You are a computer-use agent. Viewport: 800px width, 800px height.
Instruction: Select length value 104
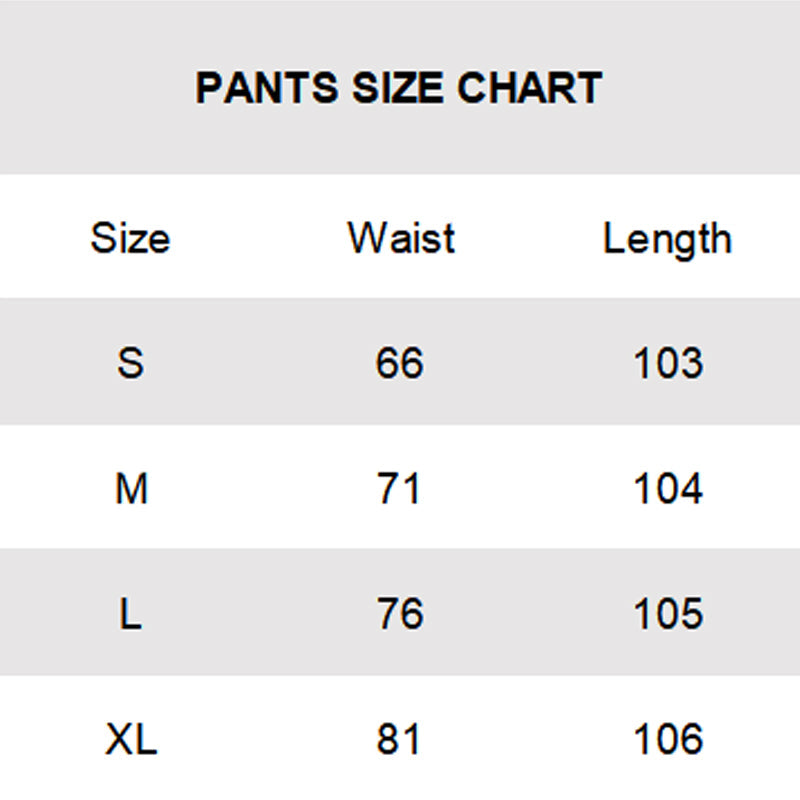[x=668, y=489]
